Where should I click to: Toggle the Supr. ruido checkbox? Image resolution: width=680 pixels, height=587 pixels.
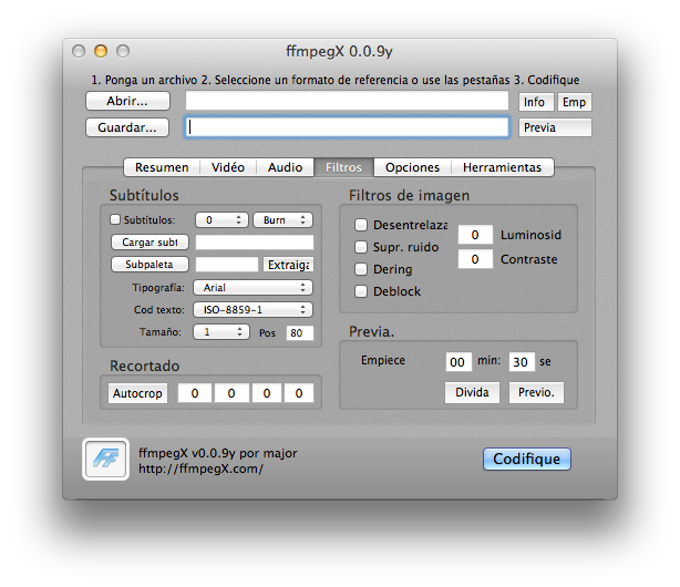[361, 247]
